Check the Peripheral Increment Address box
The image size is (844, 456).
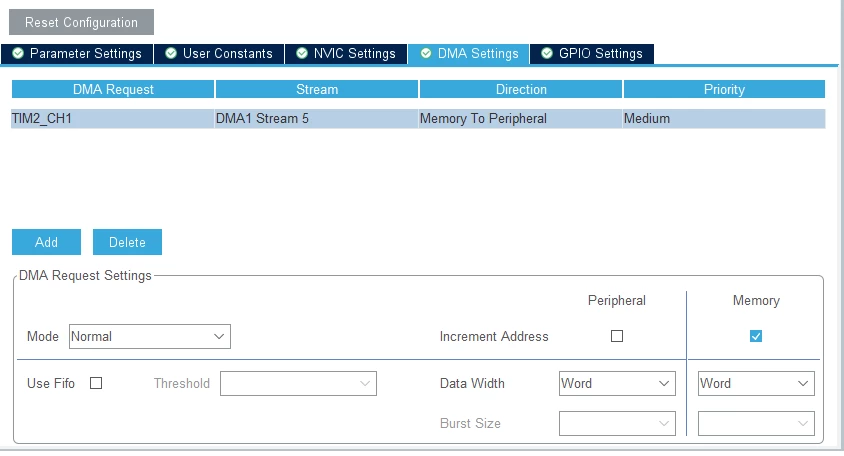617,336
